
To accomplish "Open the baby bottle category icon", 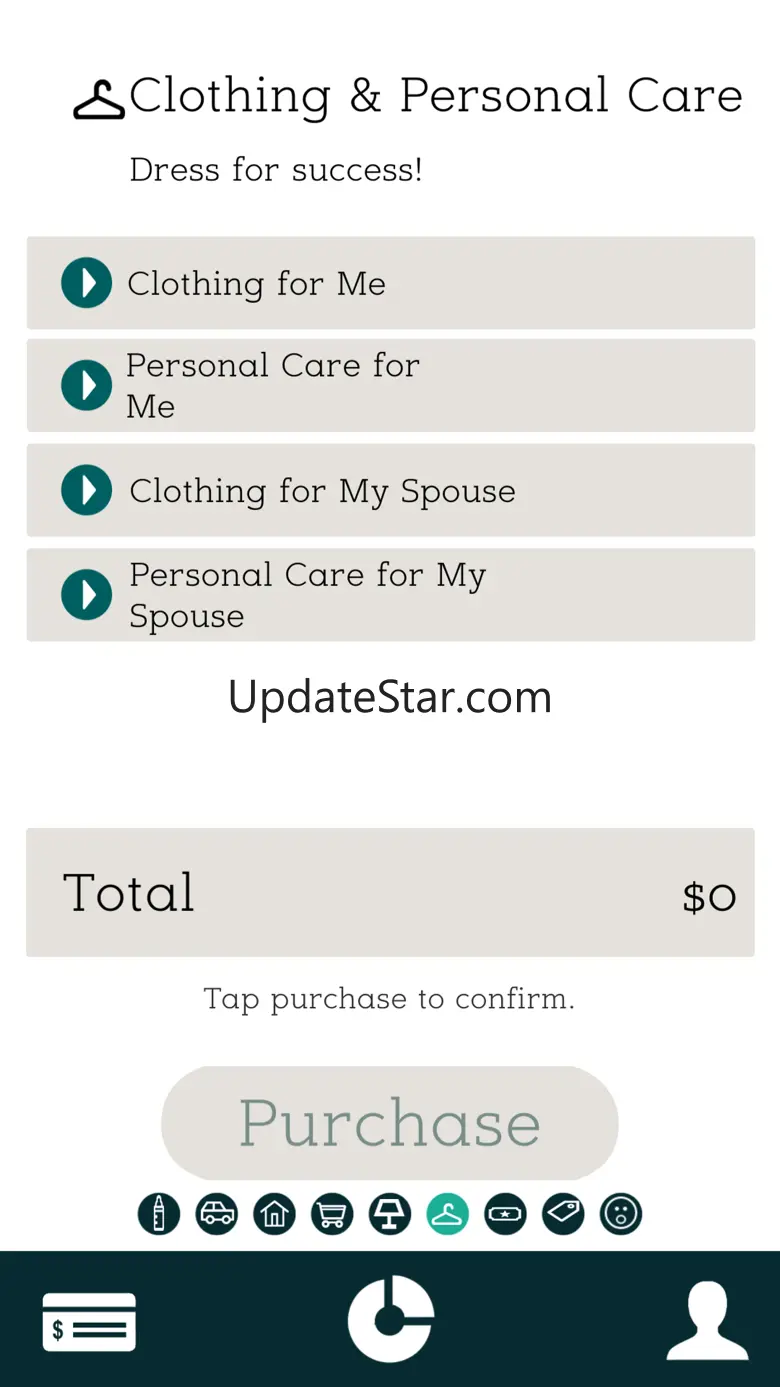I will tap(159, 1214).
